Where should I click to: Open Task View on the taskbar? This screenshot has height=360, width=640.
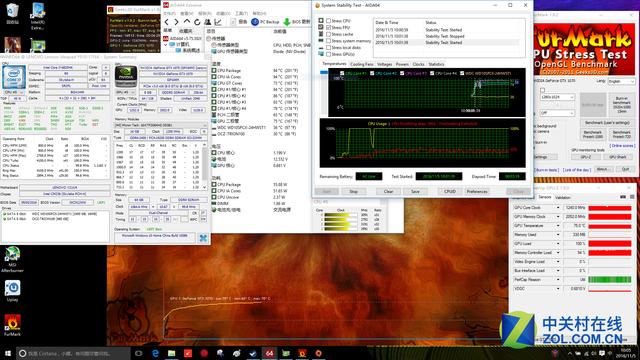tap(139, 353)
